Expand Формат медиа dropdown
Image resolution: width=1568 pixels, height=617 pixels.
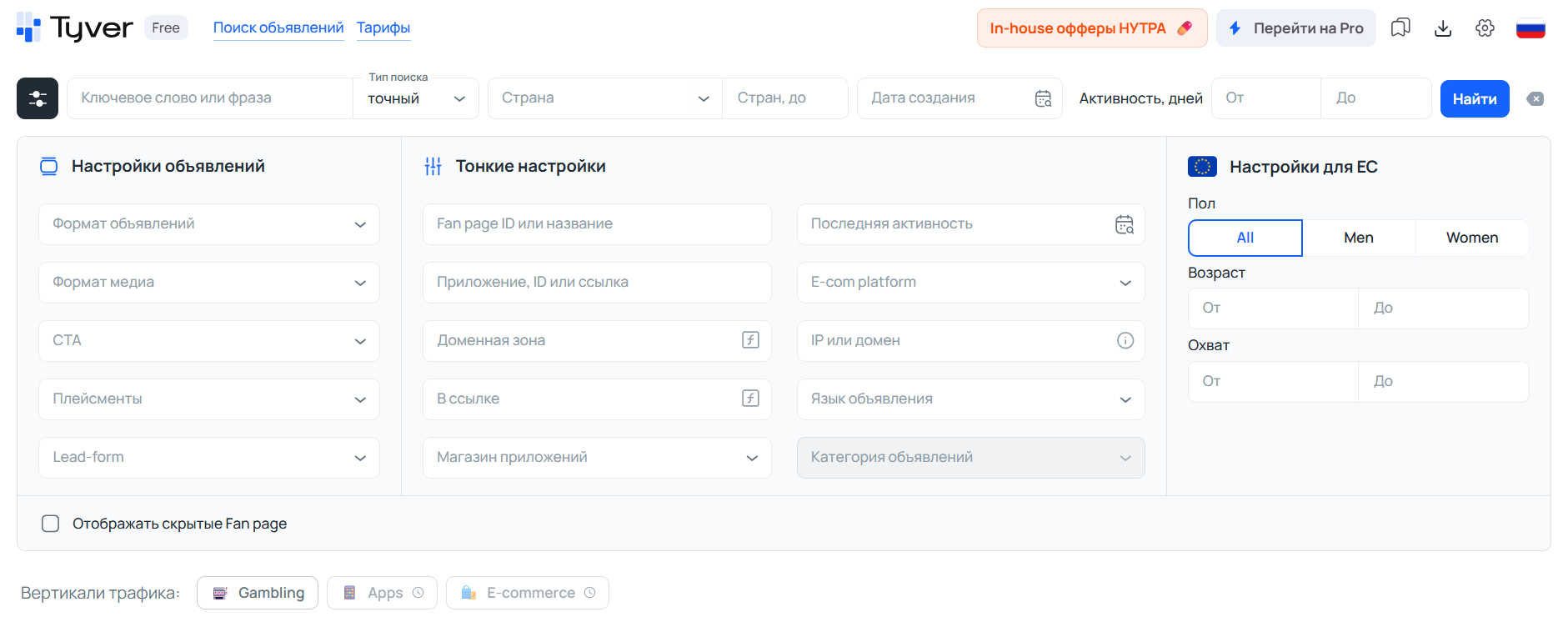pos(209,283)
